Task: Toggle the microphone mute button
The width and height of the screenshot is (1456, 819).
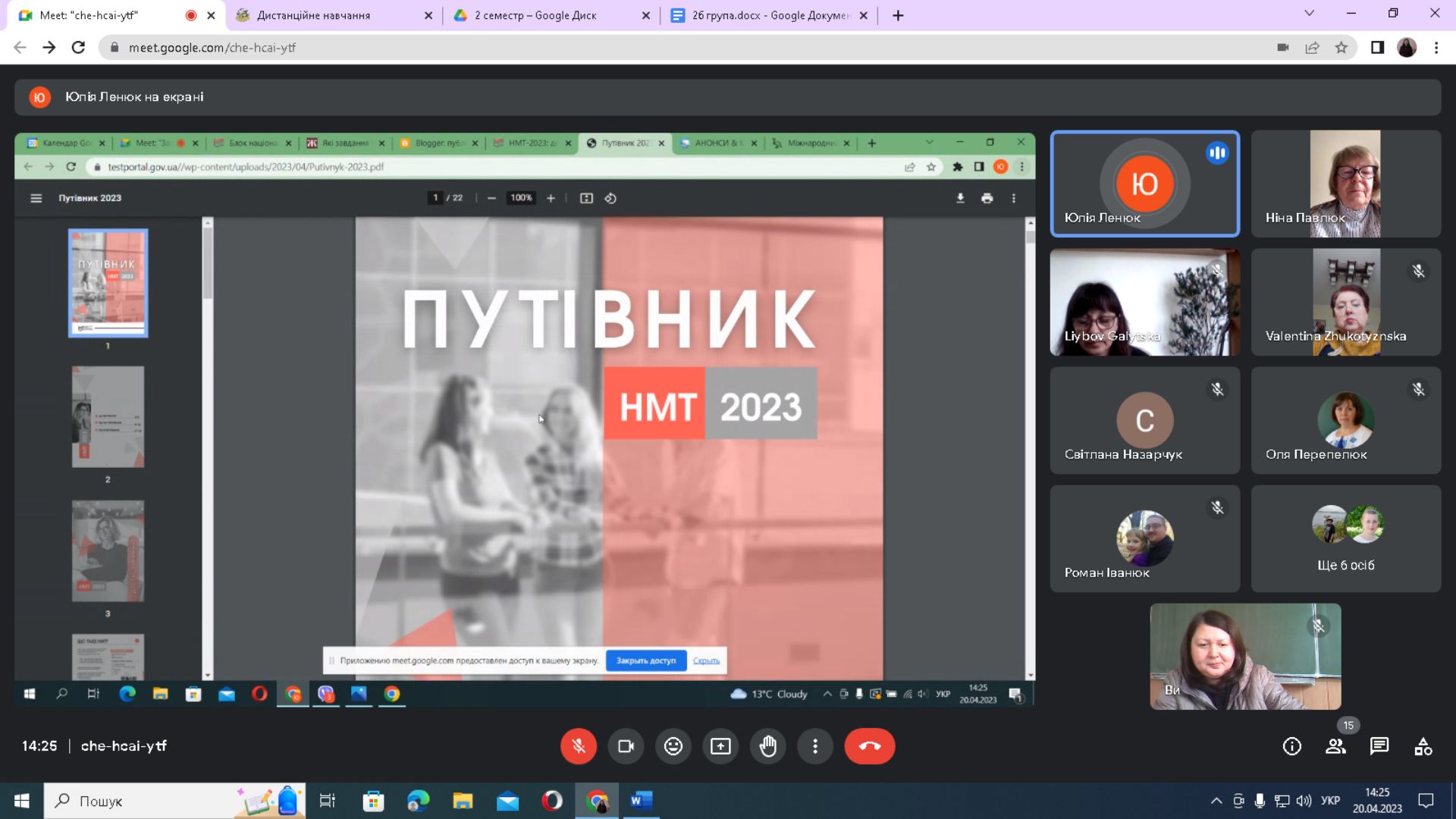Action: coord(579,746)
